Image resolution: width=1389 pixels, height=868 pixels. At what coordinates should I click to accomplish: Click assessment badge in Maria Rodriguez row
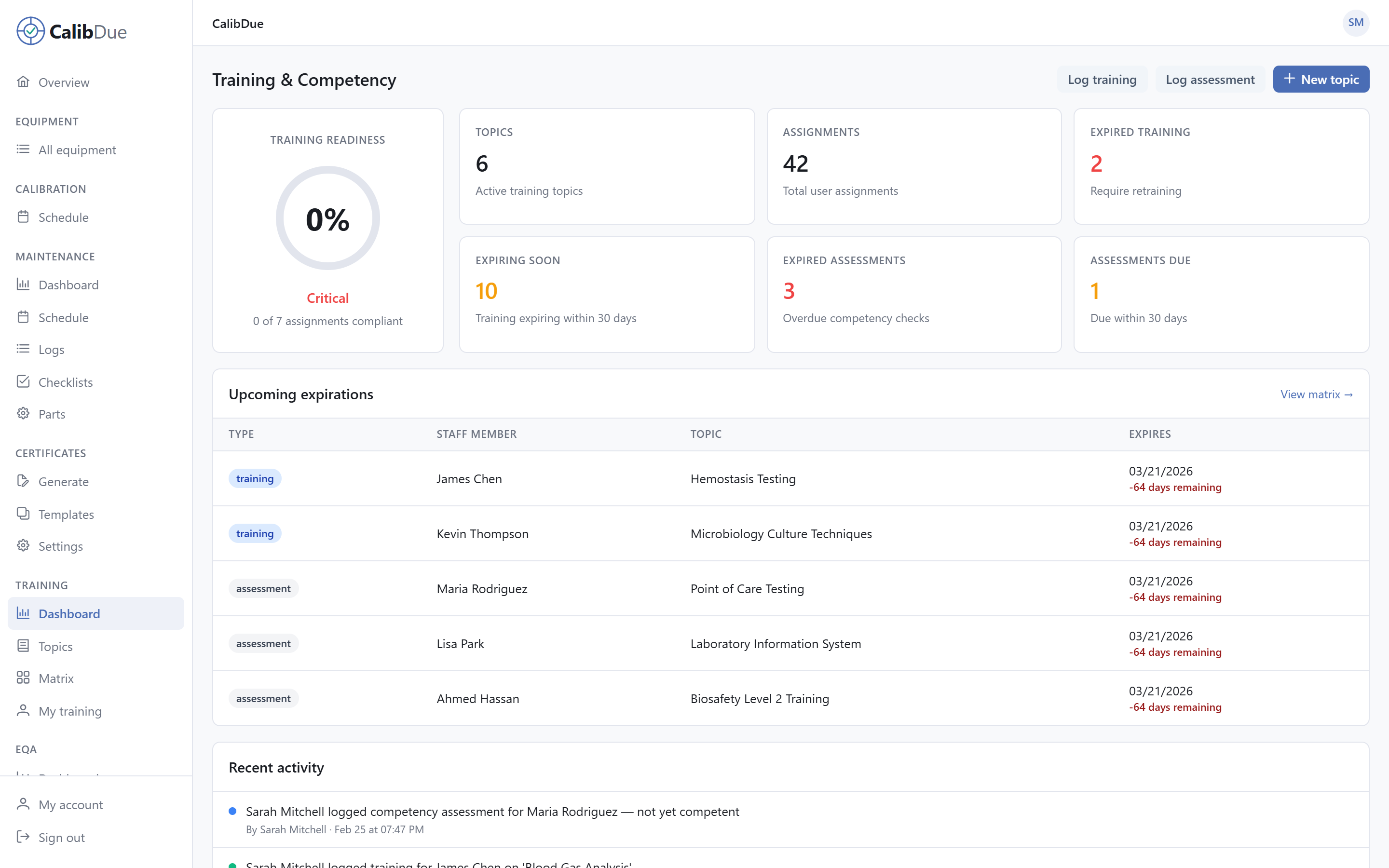[x=263, y=588]
